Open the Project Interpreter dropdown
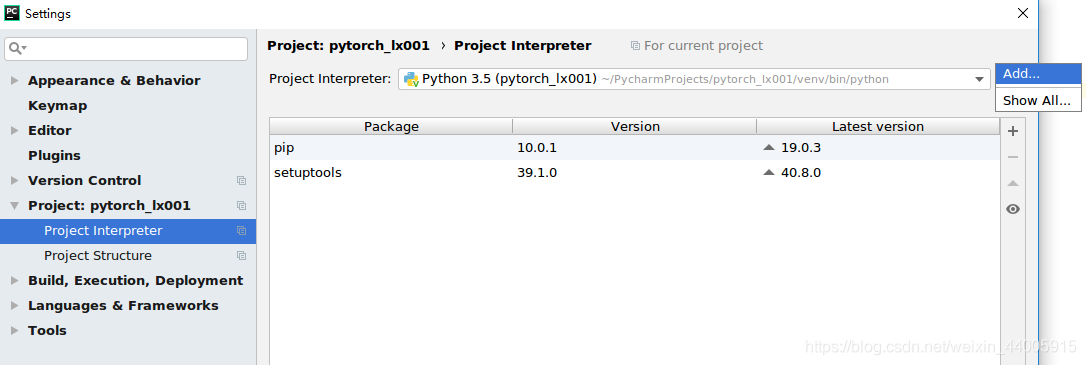 pyautogui.click(x=694, y=79)
